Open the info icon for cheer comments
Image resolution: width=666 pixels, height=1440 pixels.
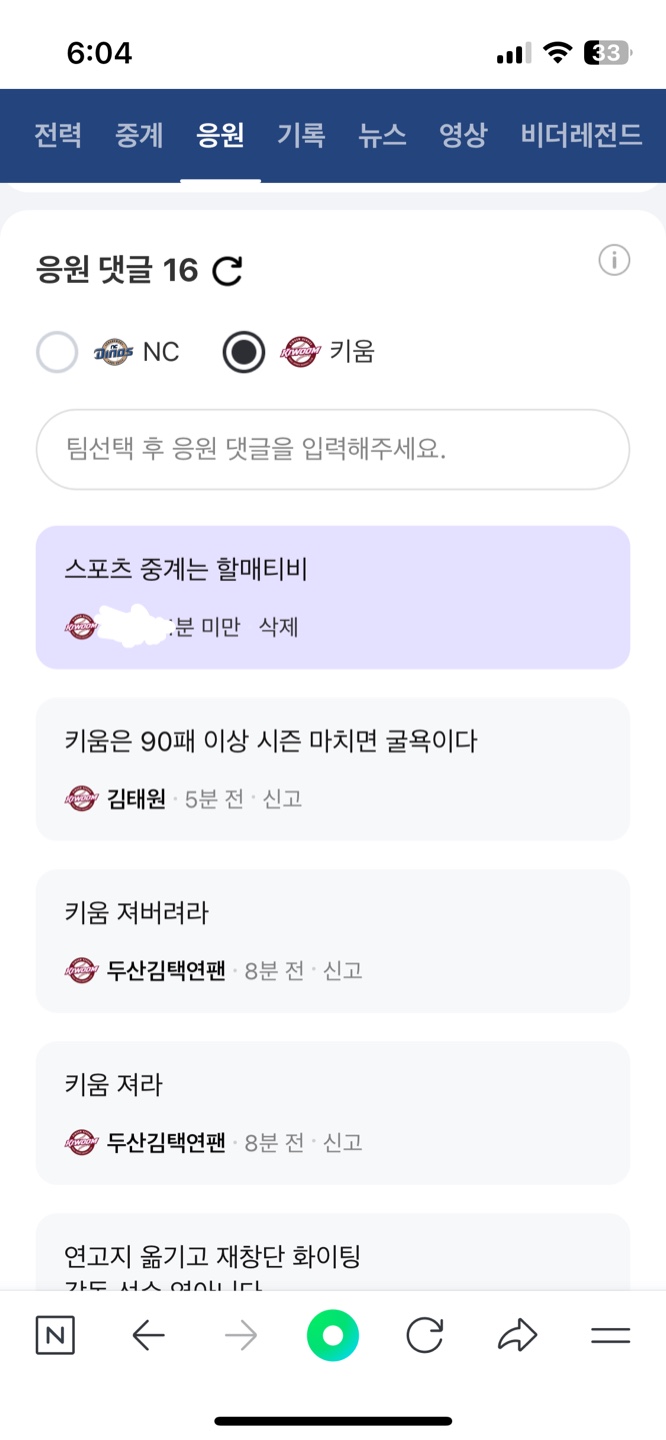pyautogui.click(x=614, y=261)
